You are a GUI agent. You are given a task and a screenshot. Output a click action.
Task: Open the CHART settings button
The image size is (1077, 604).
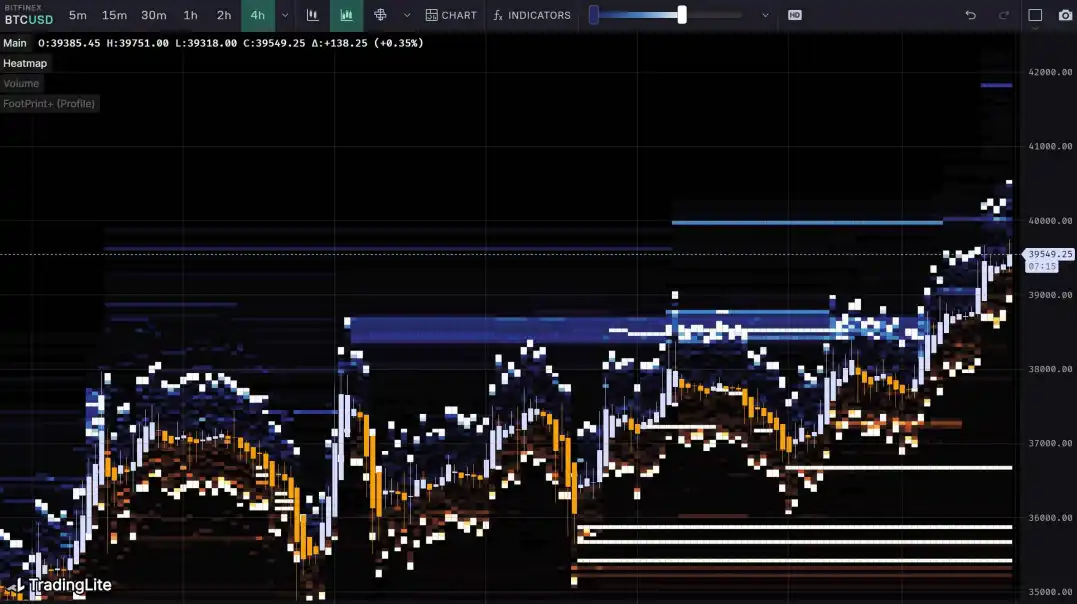(x=451, y=15)
